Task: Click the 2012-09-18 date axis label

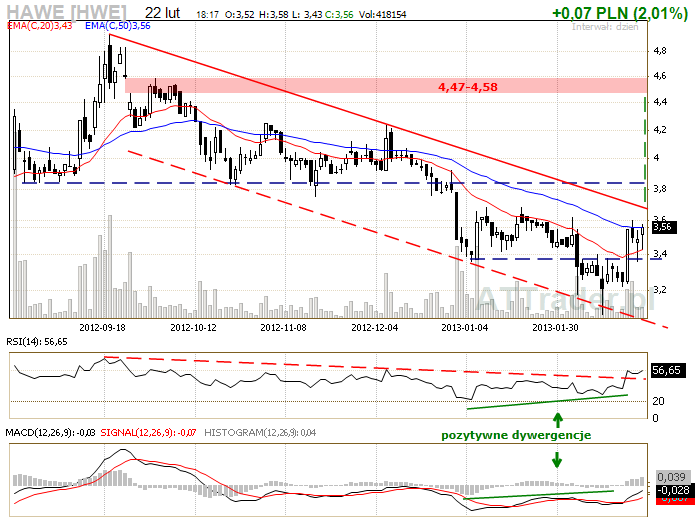Action: [x=102, y=328]
